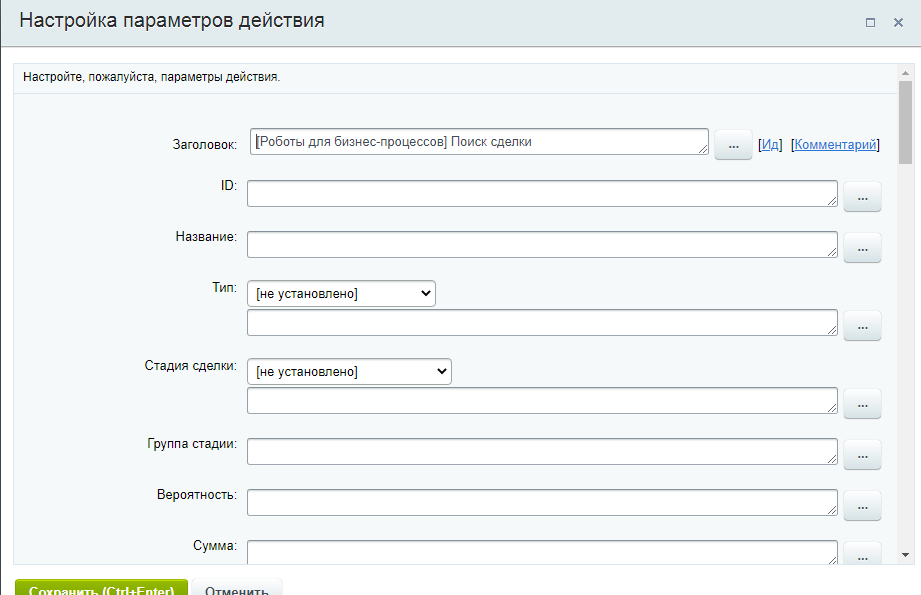Expand the Тип dropdown list
The image size is (921, 595).
tap(340, 294)
